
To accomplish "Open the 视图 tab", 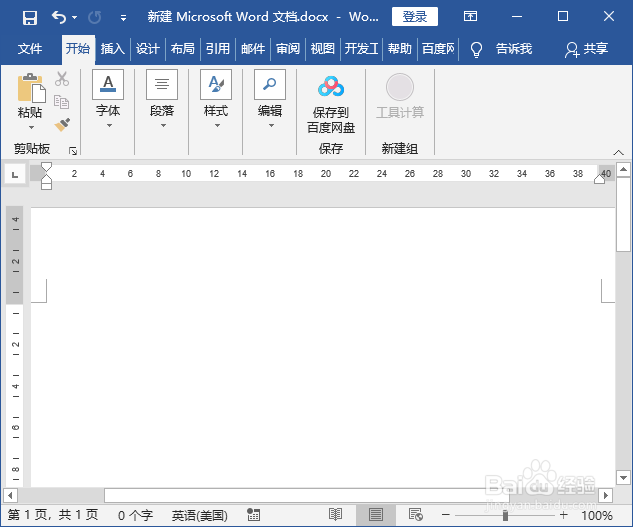I will point(323,49).
